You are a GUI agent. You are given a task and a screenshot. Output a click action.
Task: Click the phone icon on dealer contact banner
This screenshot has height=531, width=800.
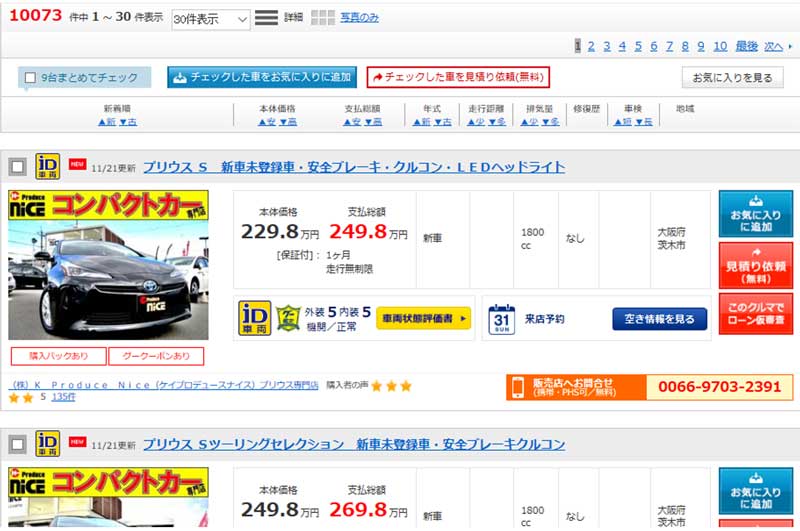click(x=518, y=387)
